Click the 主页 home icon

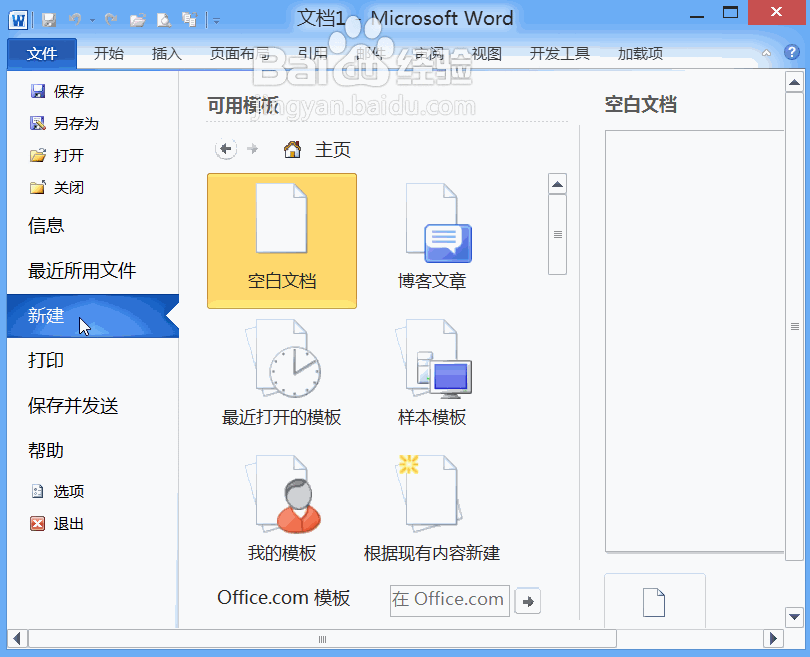tap(292, 149)
